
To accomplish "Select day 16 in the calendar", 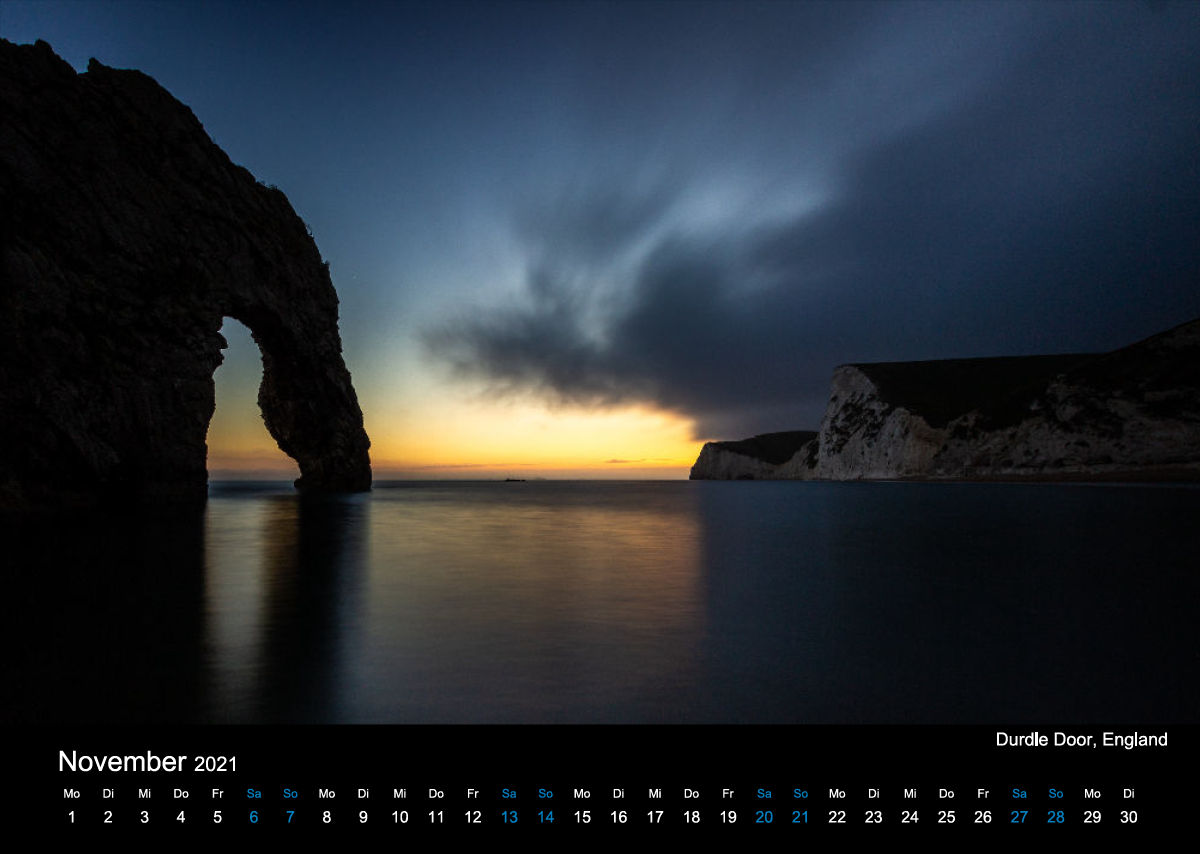I will pyautogui.click(x=618, y=817).
